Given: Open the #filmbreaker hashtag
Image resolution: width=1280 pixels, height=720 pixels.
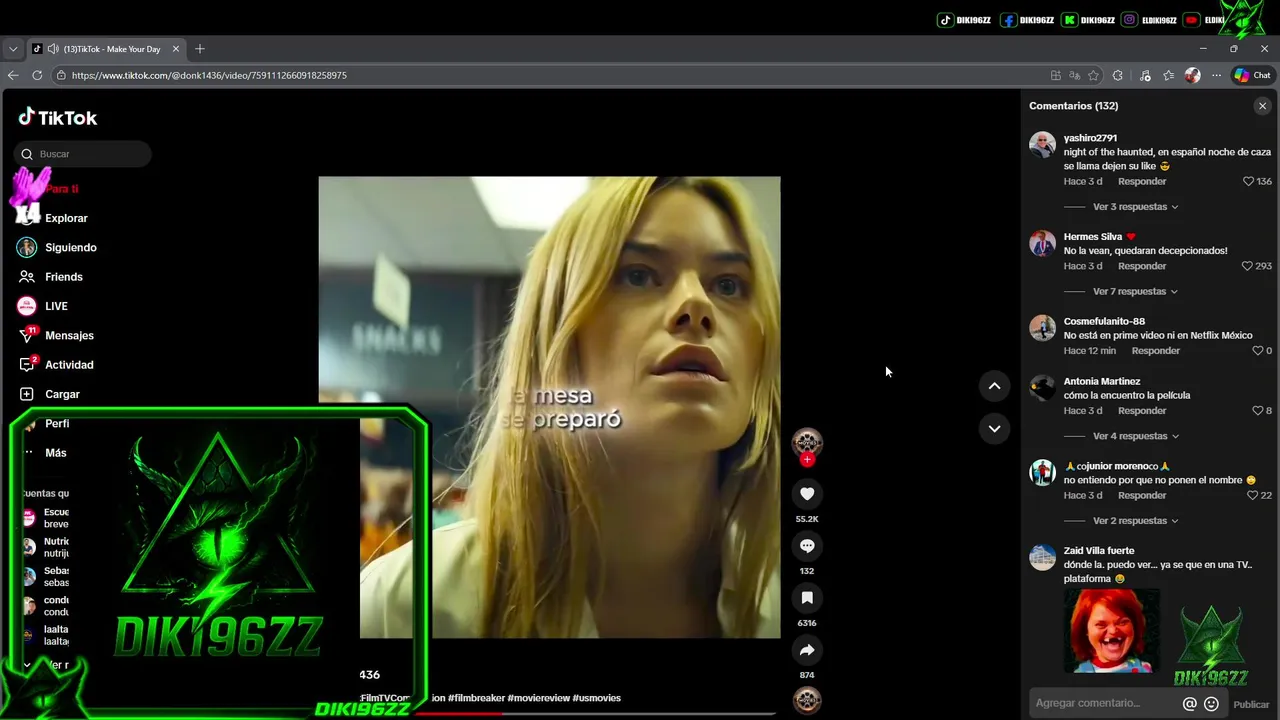Looking at the screenshot, I should pos(476,698).
